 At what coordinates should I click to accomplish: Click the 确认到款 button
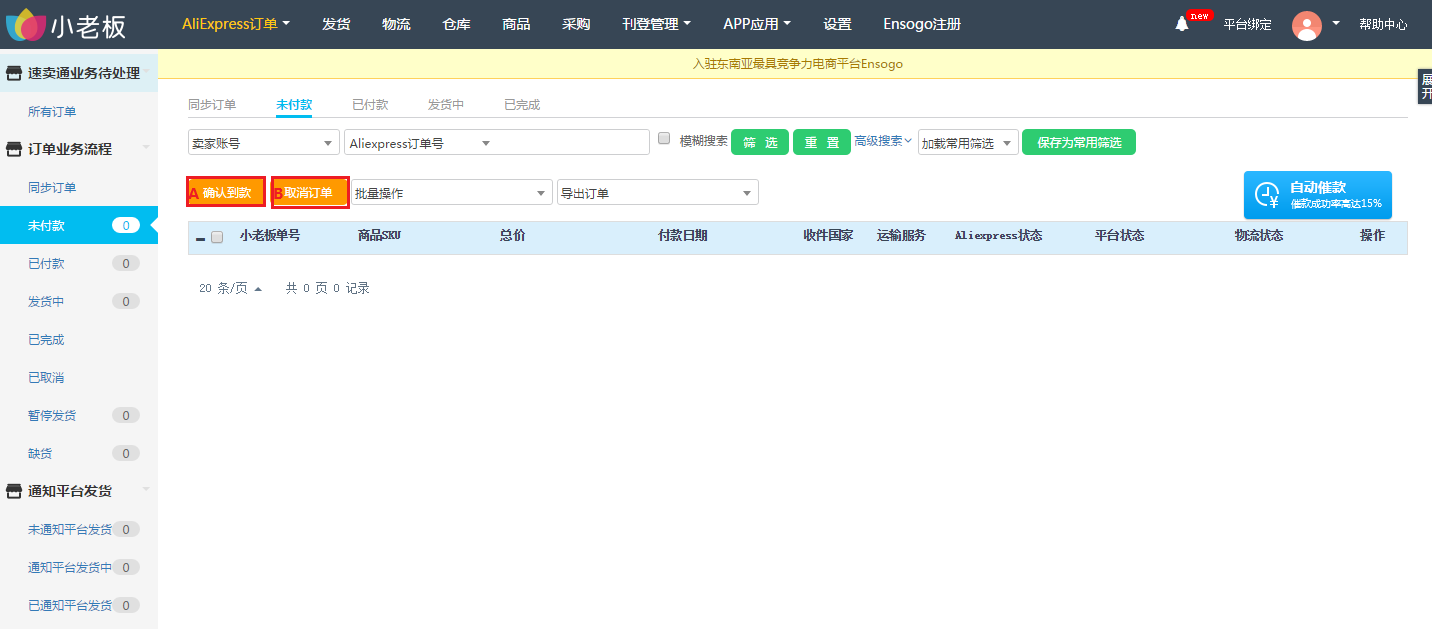coord(226,192)
